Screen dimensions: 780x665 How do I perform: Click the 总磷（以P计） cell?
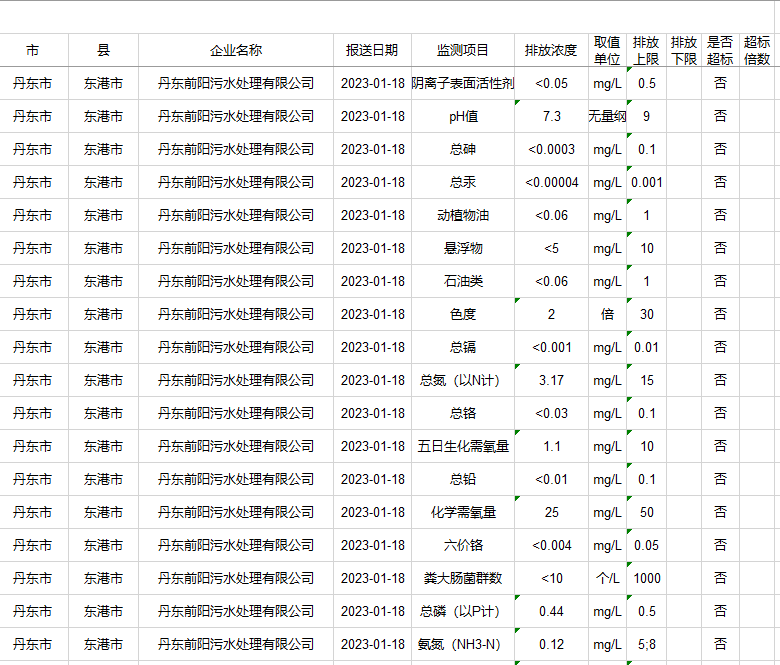[x=463, y=611]
